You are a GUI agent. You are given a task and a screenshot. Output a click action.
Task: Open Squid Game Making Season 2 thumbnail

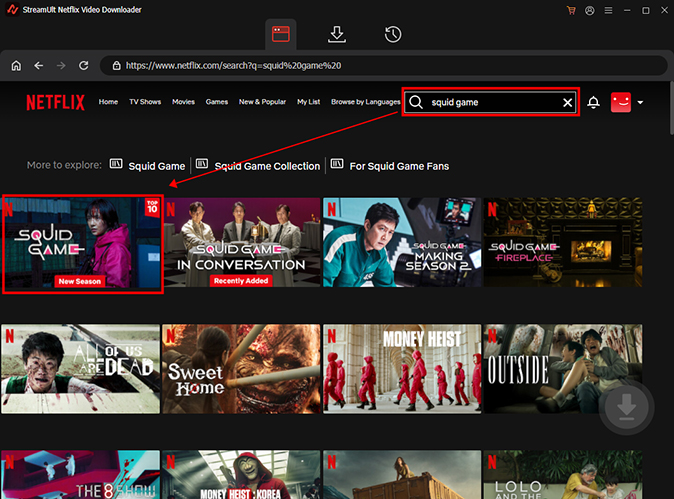pyautogui.click(x=402, y=242)
